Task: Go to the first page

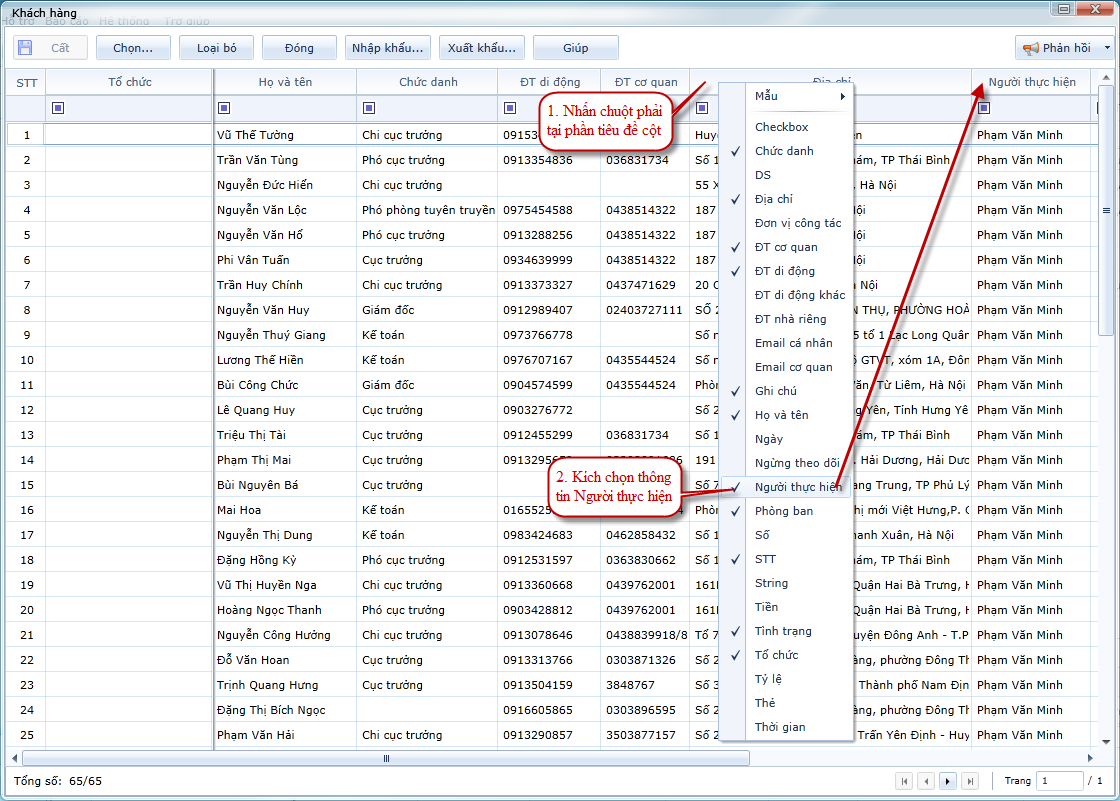Action: click(904, 781)
